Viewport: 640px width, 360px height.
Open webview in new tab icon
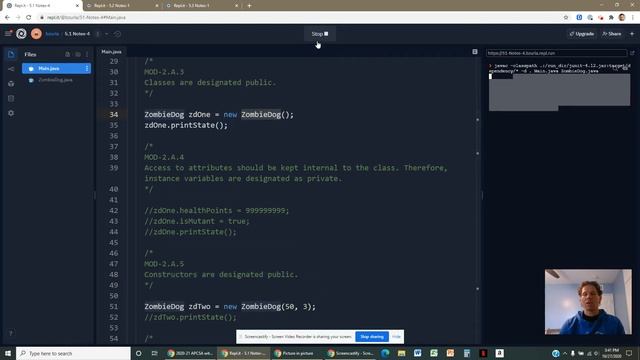click(x=632, y=53)
